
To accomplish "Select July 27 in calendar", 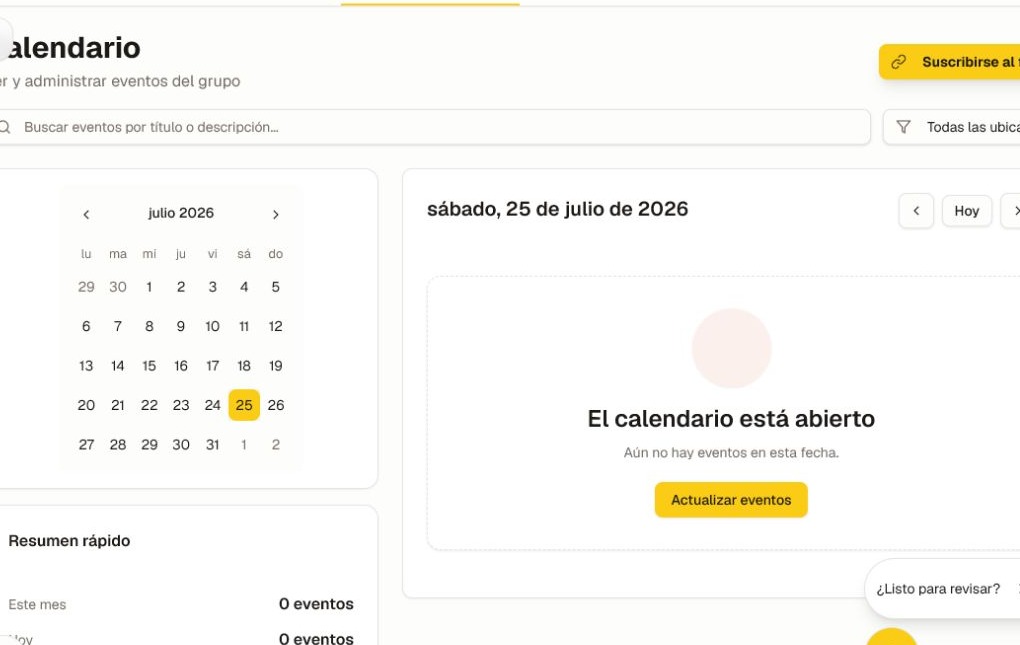I will (86, 445).
